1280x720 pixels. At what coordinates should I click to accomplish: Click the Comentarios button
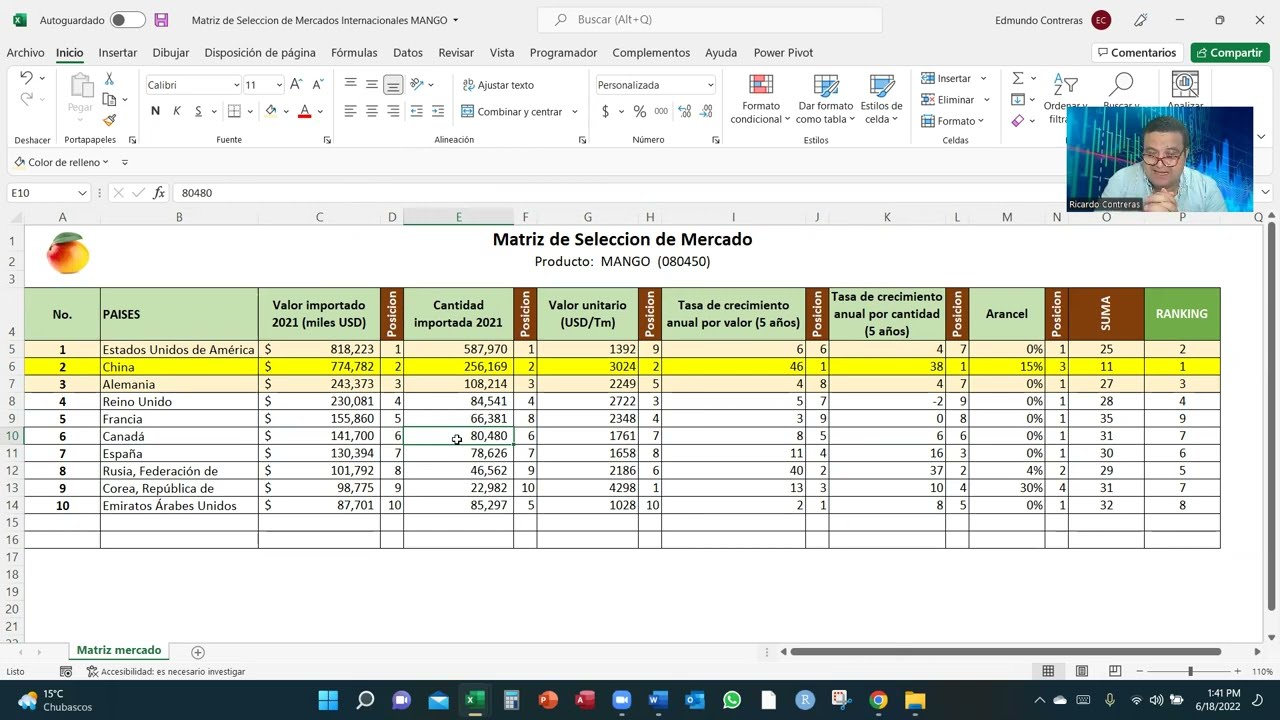(x=1138, y=53)
